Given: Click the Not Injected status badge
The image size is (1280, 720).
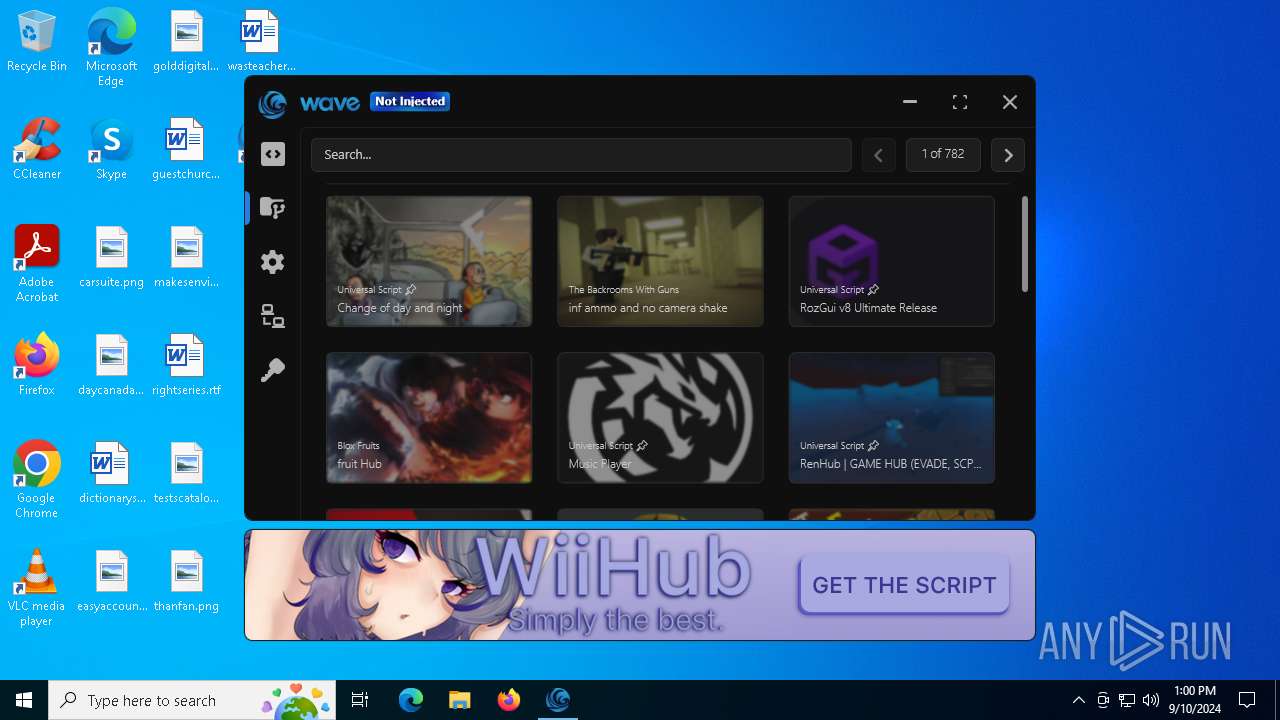Looking at the screenshot, I should coord(410,101).
